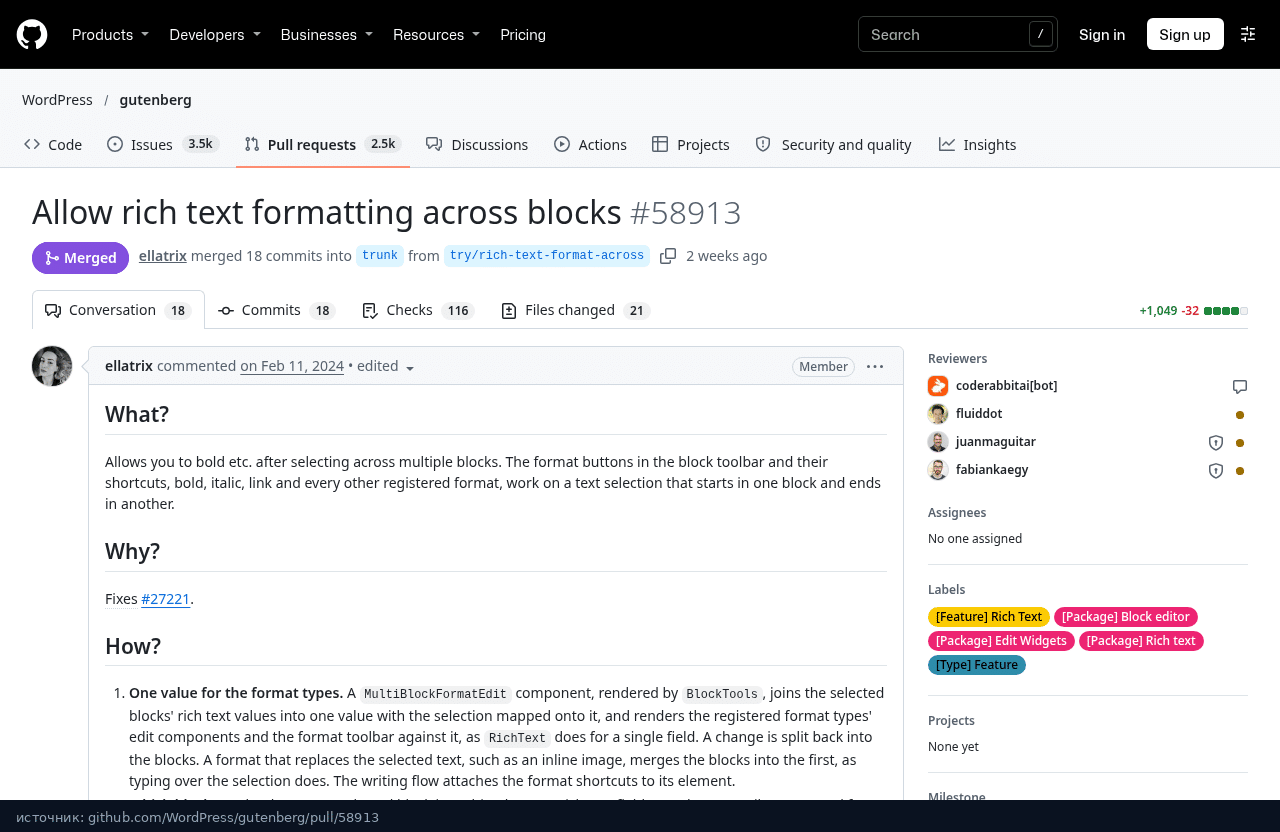
Task: View coderabbitai review comment icon
Action: click(x=1240, y=387)
